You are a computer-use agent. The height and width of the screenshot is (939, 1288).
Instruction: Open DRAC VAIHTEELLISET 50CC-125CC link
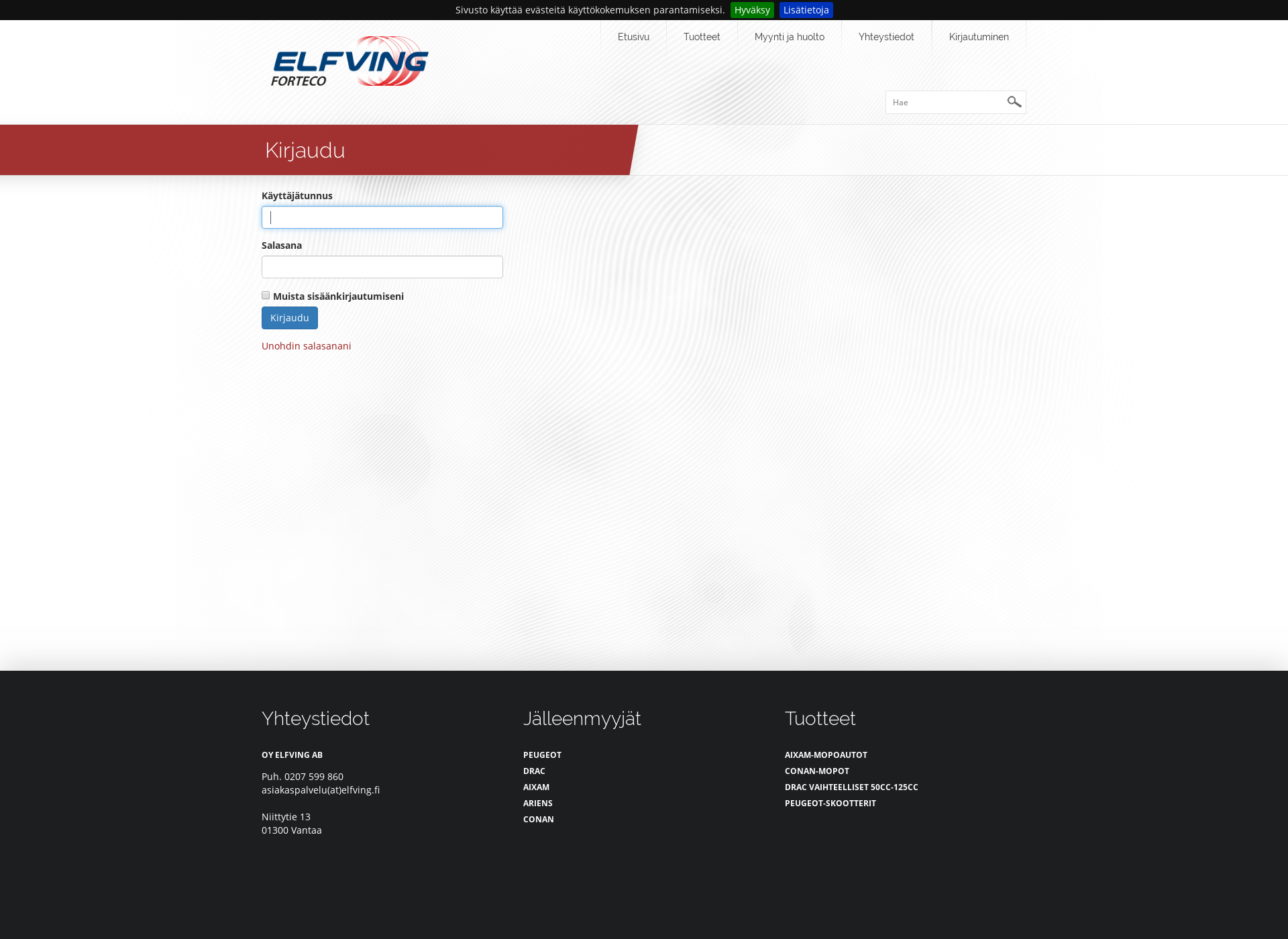click(851, 787)
